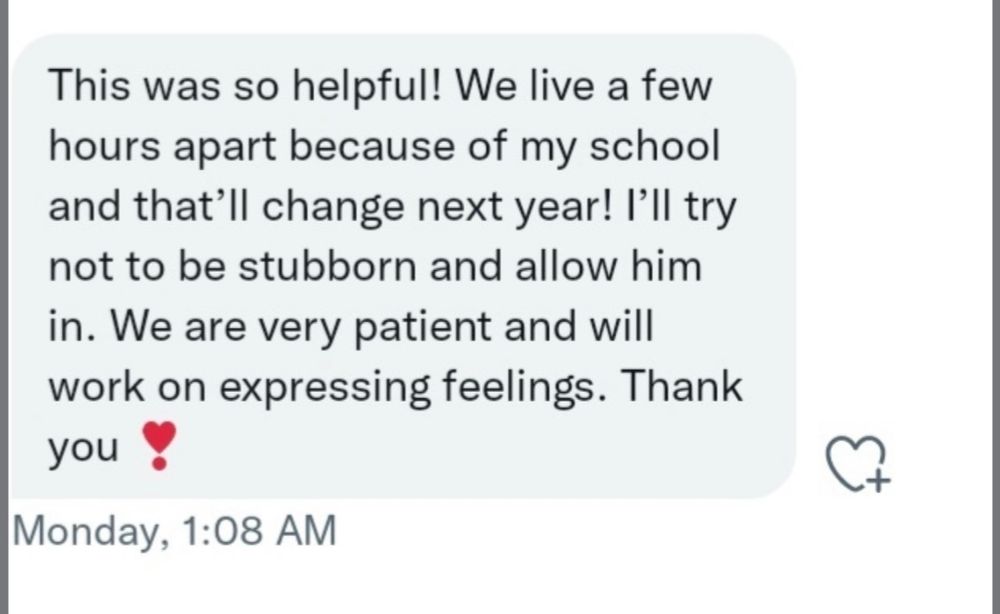
Task: Click the "Monday, 1:08 AM" timestamp
Action: (x=174, y=531)
